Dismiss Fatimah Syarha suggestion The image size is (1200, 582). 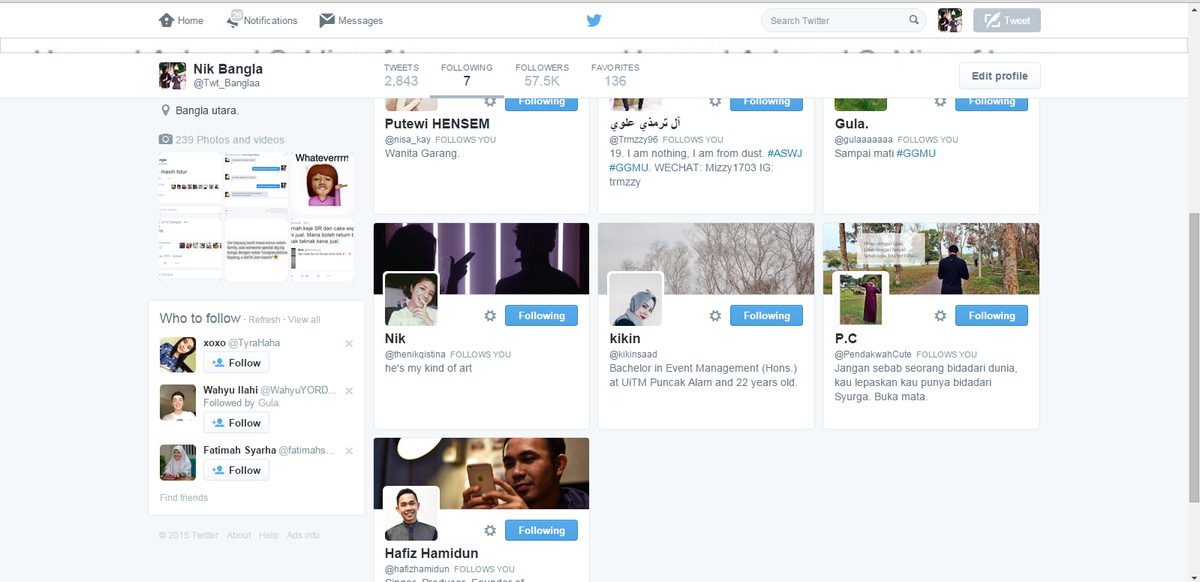[349, 451]
